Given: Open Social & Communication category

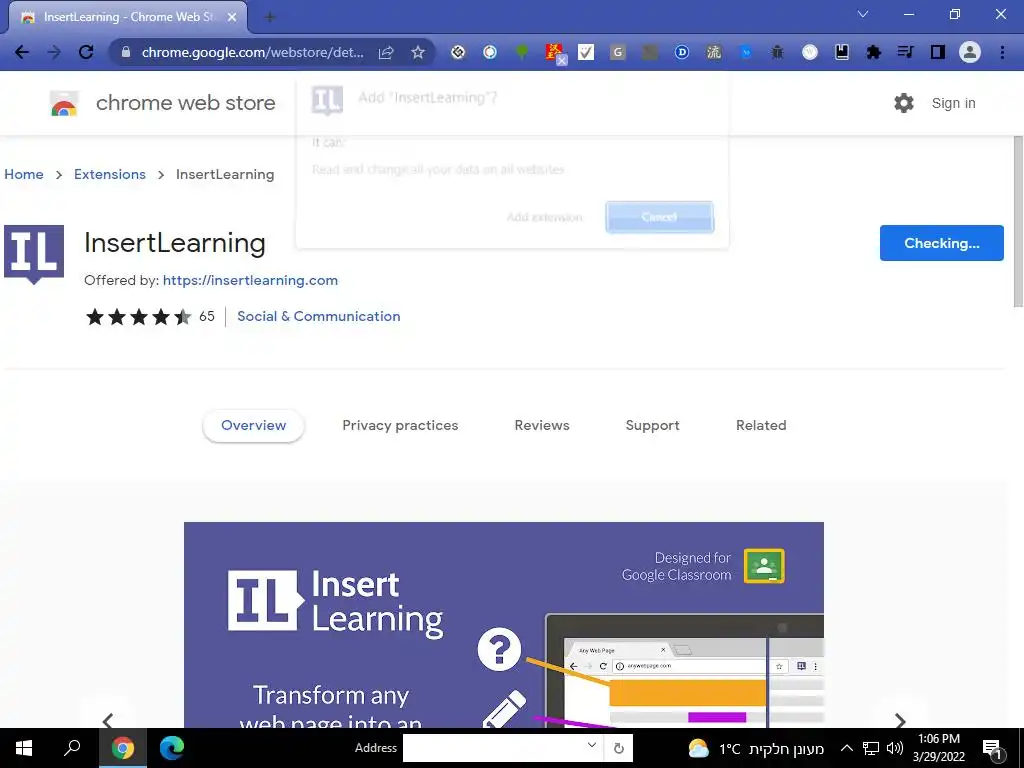Looking at the screenshot, I should (x=319, y=316).
